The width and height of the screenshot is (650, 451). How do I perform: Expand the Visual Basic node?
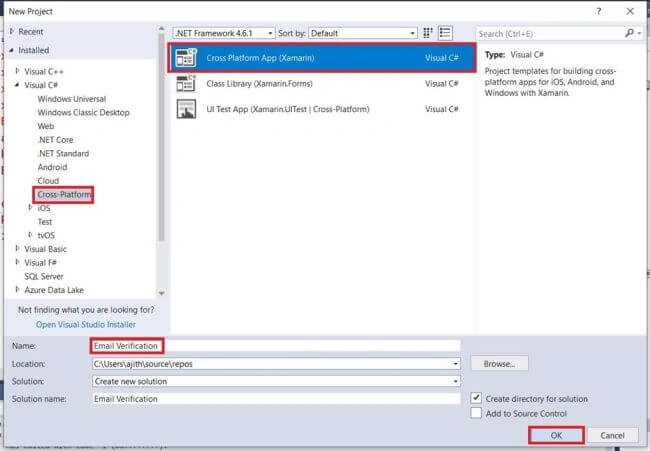[17, 248]
